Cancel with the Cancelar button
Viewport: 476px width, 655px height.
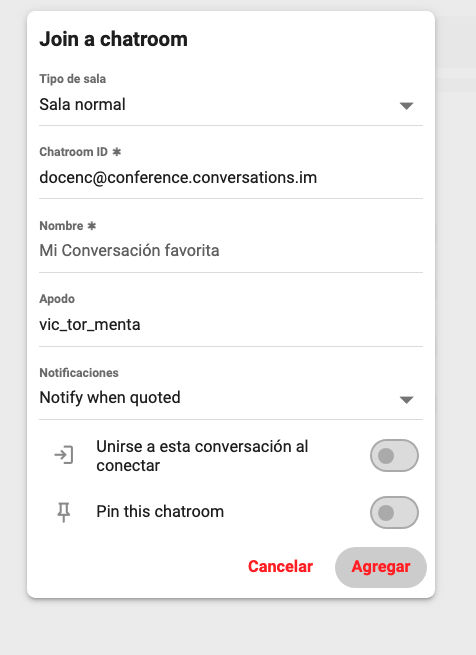pyautogui.click(x=280, y=566)
